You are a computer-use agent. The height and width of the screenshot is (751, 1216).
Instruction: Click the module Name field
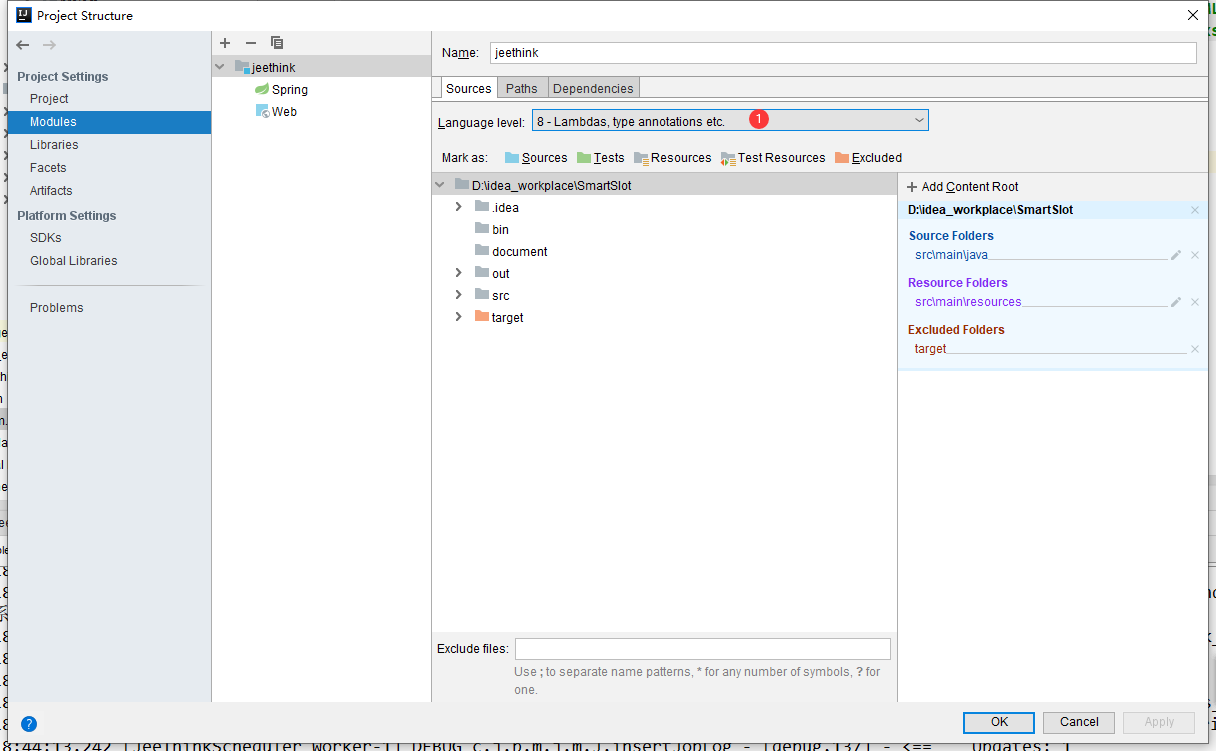click(x=843, y=53)
